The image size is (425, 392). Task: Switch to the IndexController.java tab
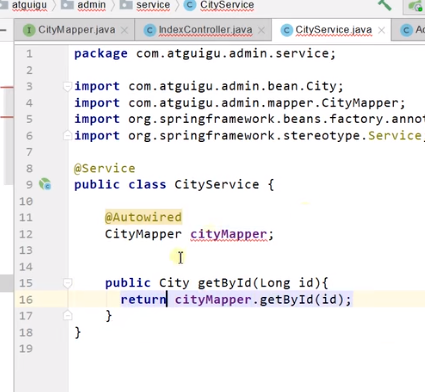[205, 30]
